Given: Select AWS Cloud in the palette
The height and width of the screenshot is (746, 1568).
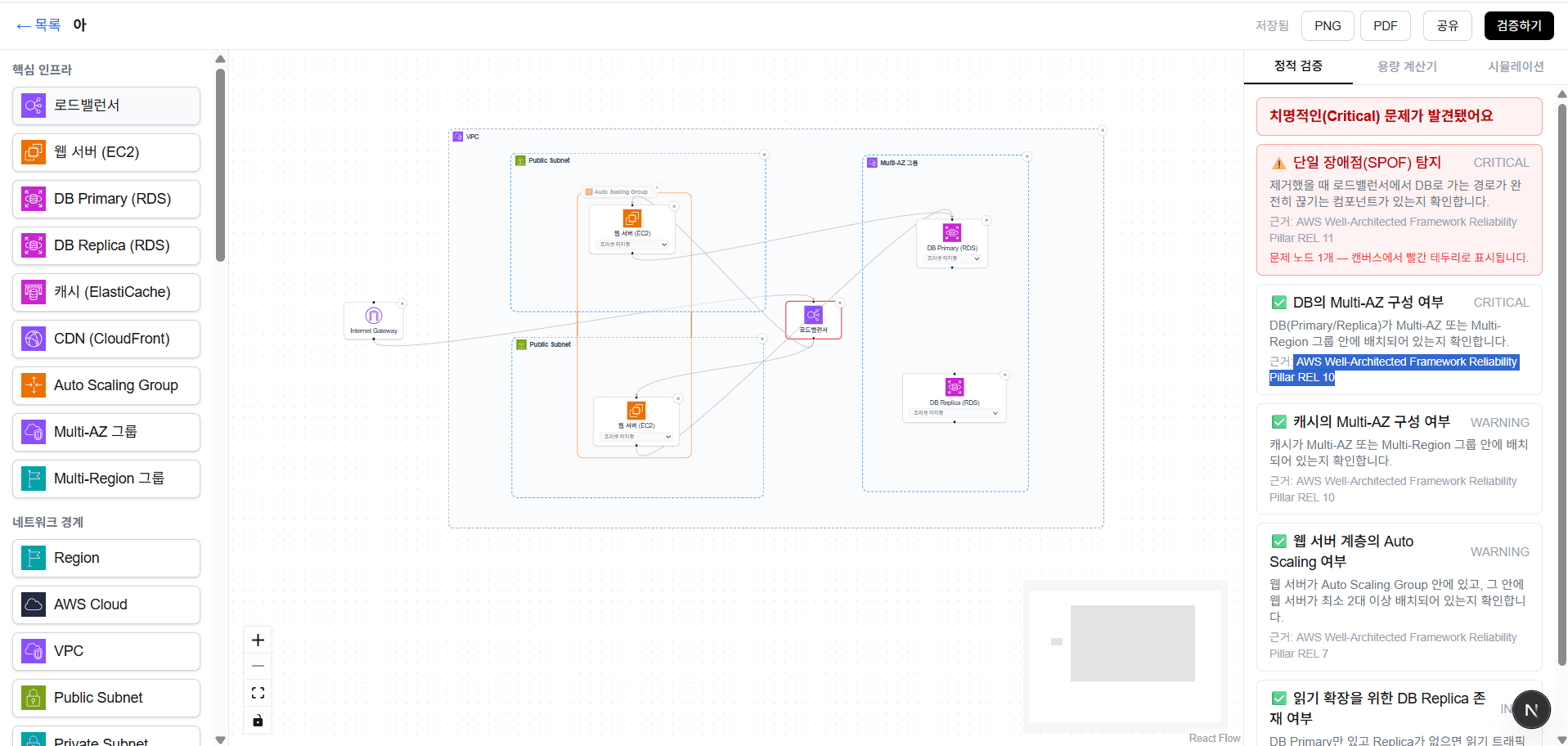Looking at the screenshot, I should click(106, 604).
